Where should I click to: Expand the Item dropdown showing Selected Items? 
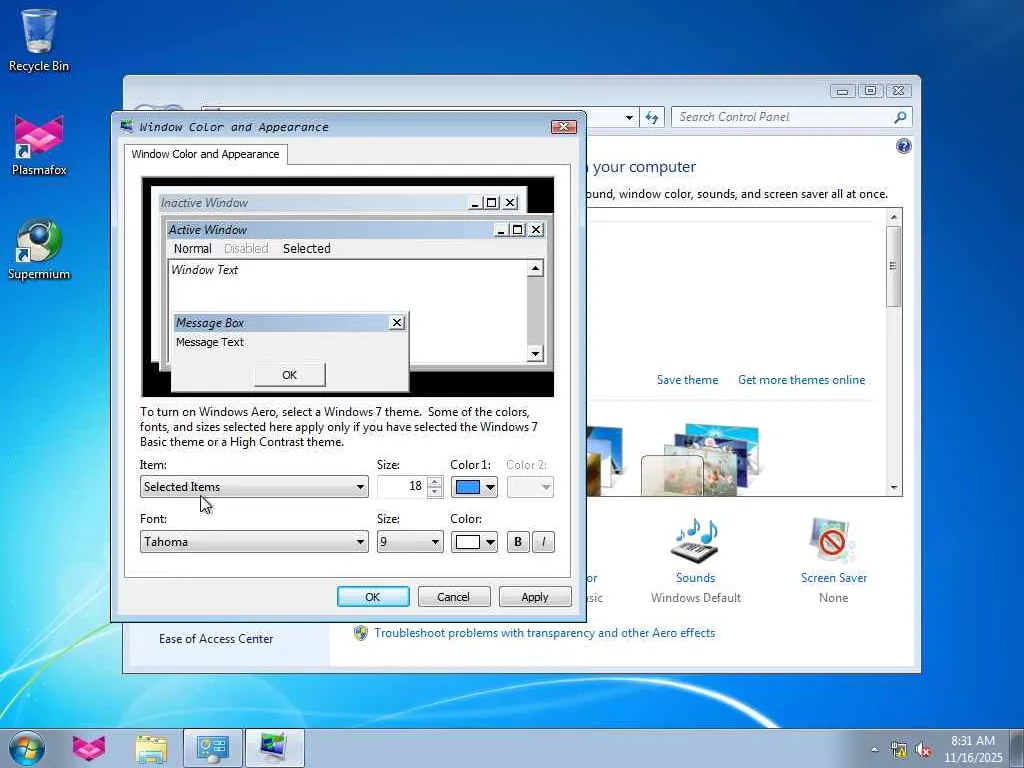(x=254, y=487)
